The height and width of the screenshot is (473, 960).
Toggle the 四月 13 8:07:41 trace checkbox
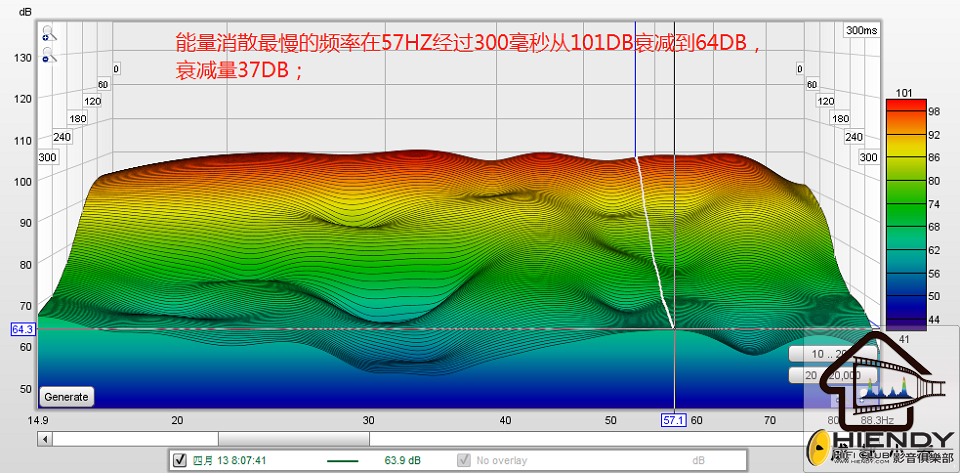tap(179, 460)
